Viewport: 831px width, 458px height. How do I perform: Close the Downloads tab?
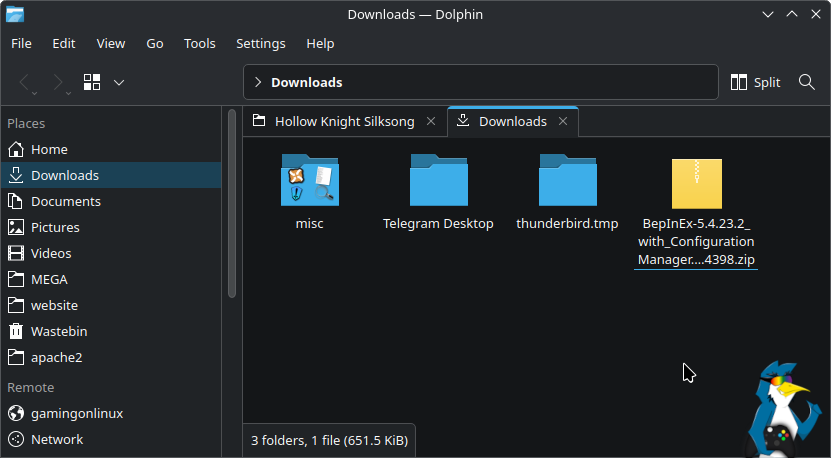point(563,121)
